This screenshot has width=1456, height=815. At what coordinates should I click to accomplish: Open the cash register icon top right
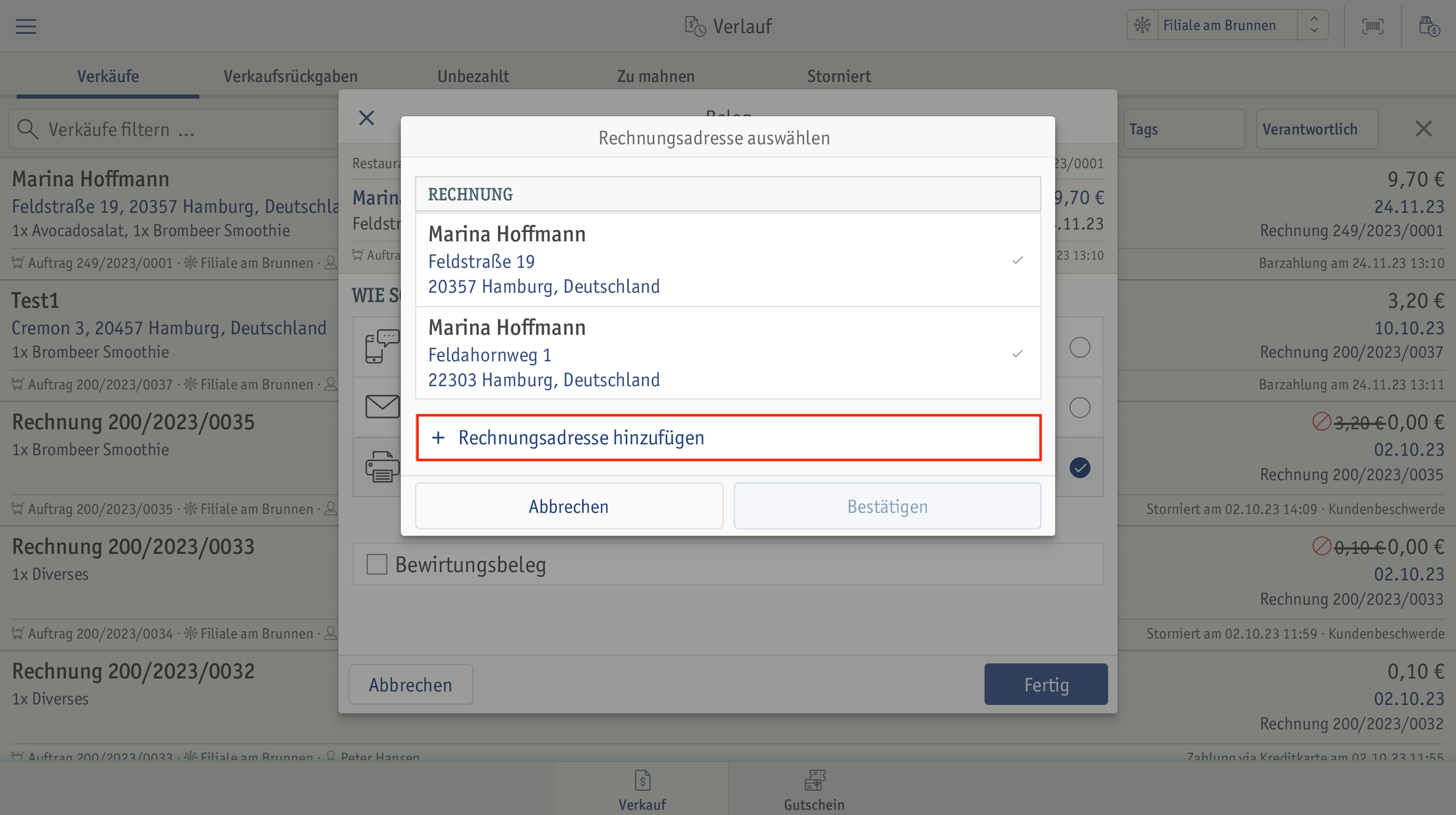[1429, 26]
